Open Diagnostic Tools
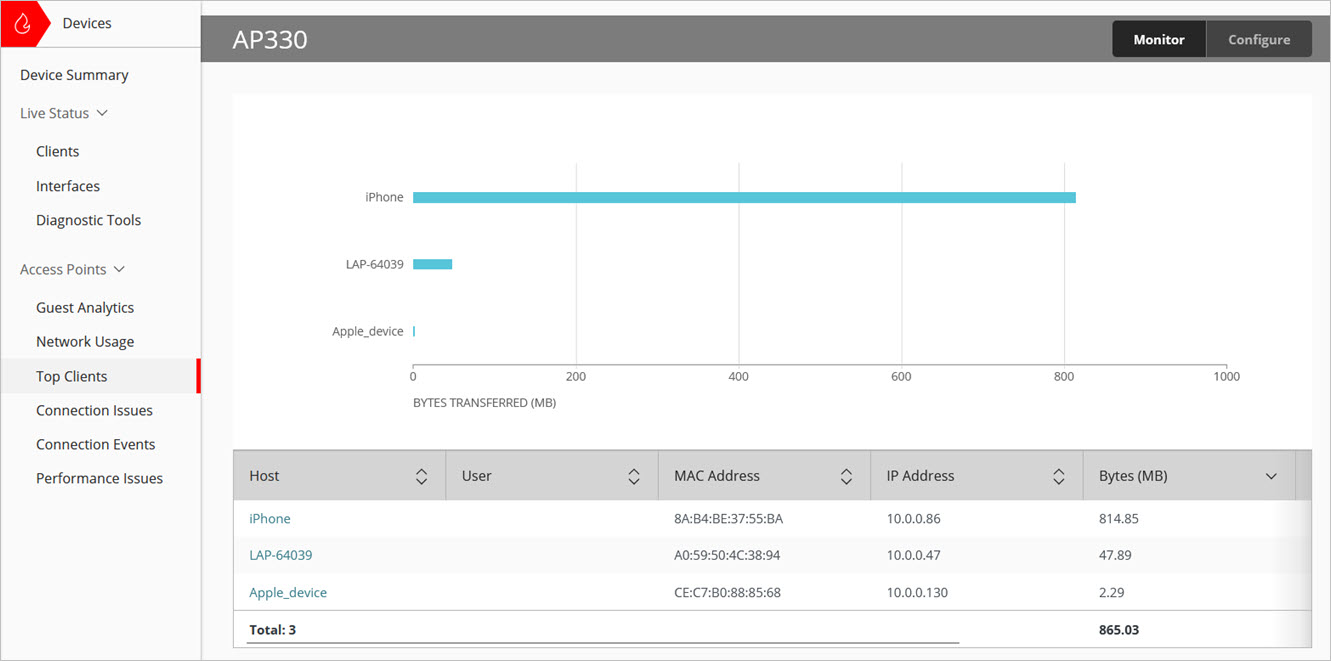The height and width of the screenshot is (661, 1331). click(88, 219)
